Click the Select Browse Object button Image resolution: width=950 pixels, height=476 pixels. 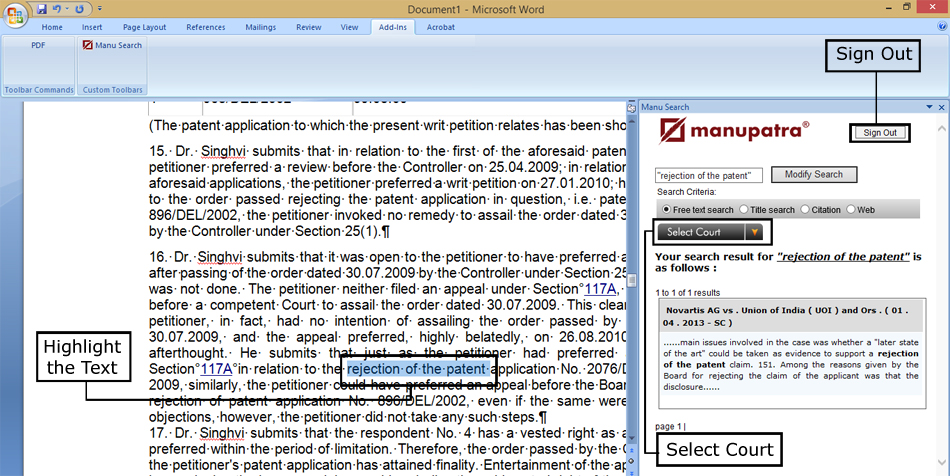coord(632,461)
